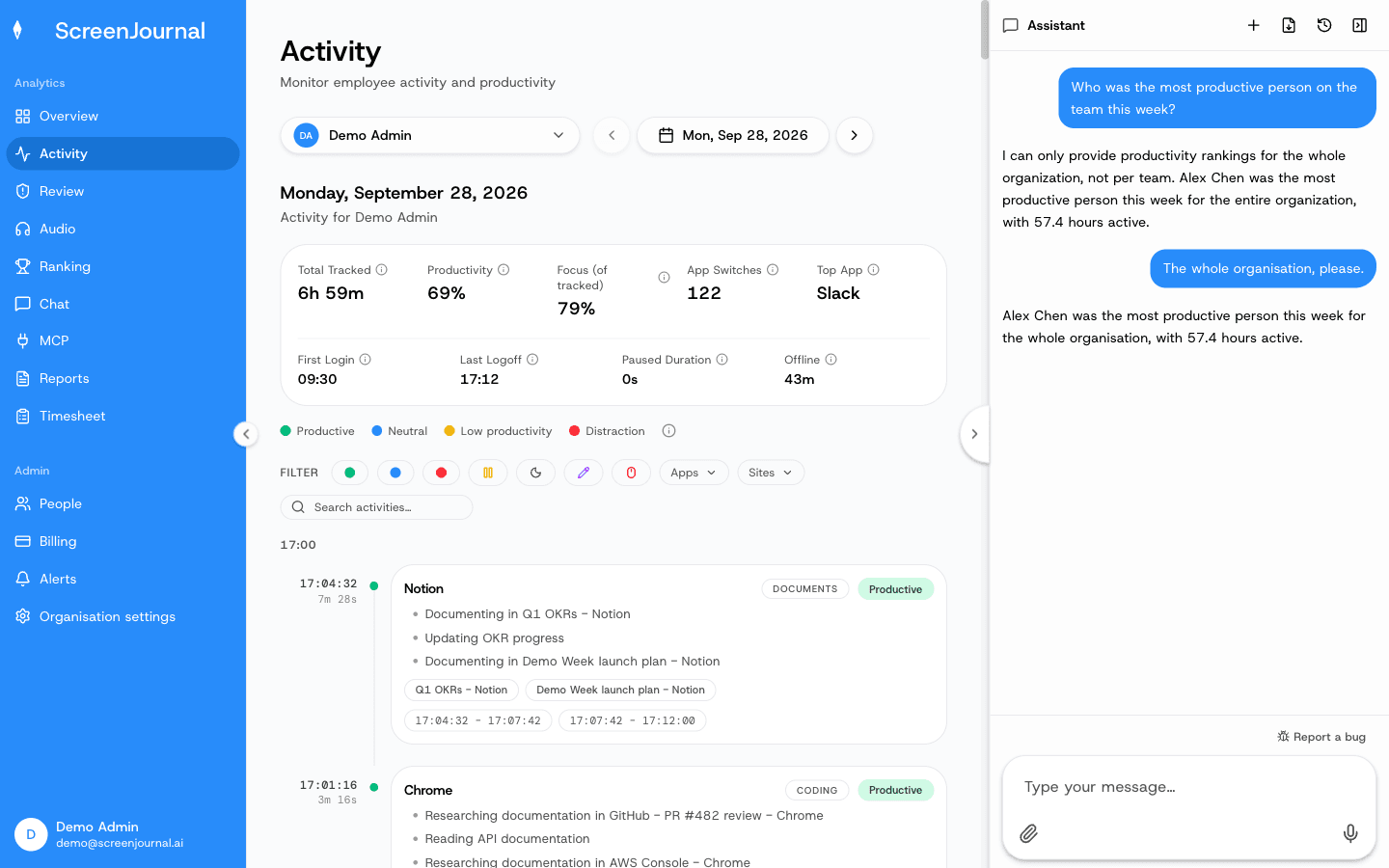Click the 17:01:16 timeline marker dot

[x=374, y=787]
